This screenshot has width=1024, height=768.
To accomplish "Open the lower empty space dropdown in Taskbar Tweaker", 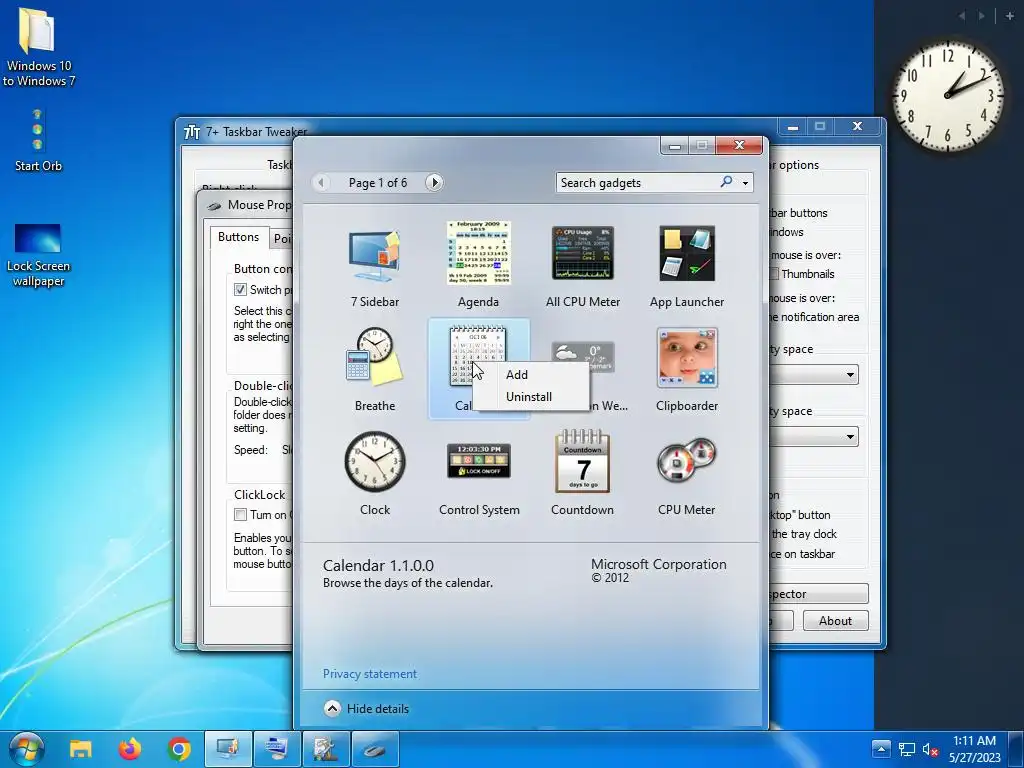I will [814, 437].
